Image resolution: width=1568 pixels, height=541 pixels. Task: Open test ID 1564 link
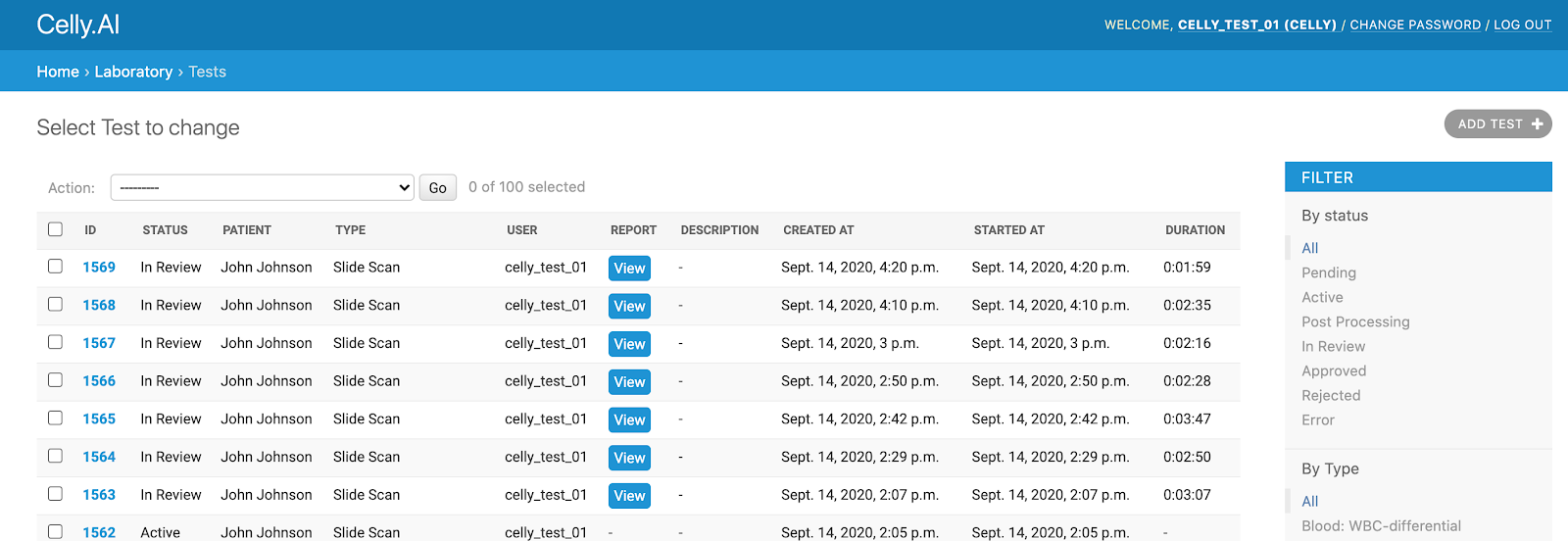(x=99, y=457)
